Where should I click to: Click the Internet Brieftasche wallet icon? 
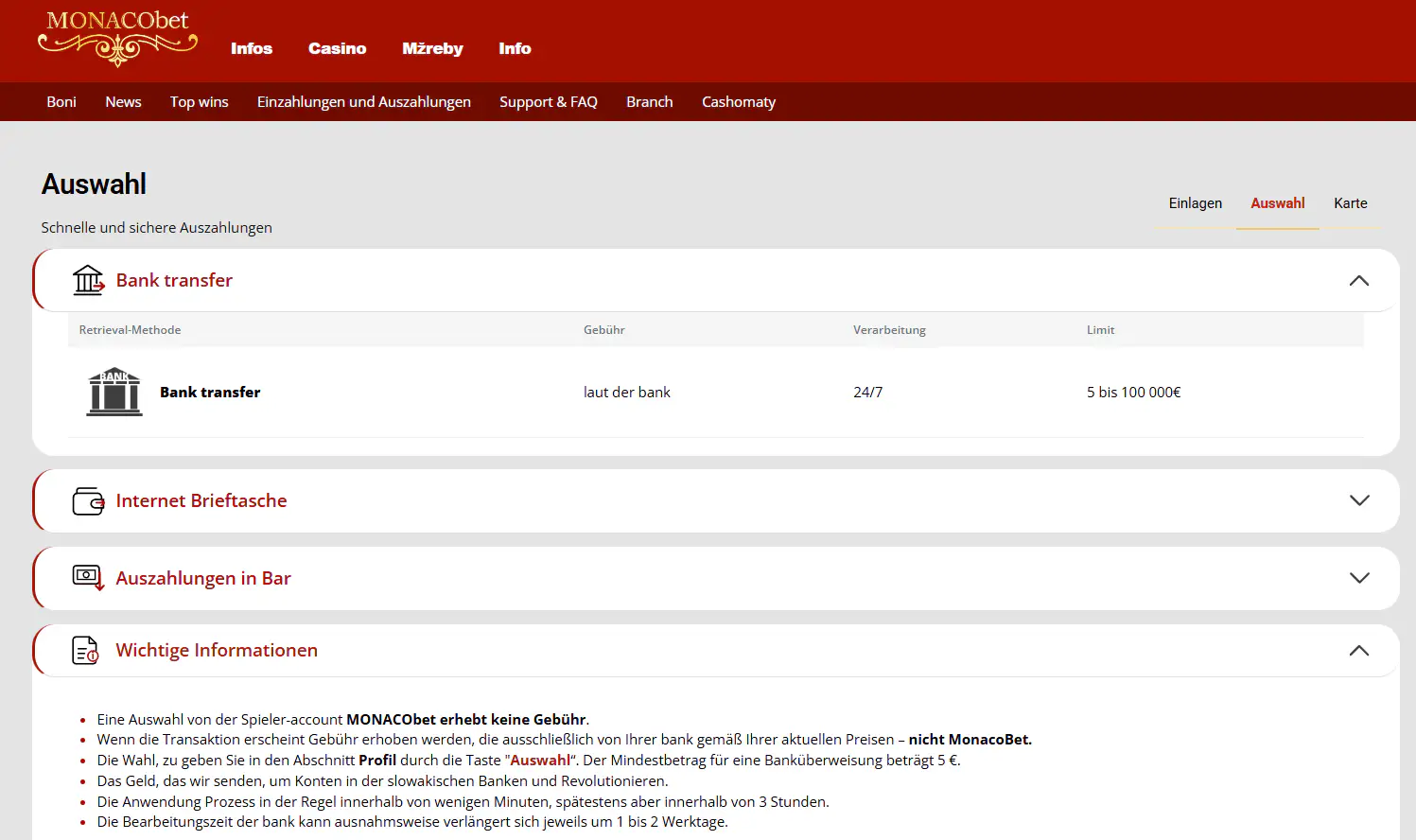[x=88, y=500]
